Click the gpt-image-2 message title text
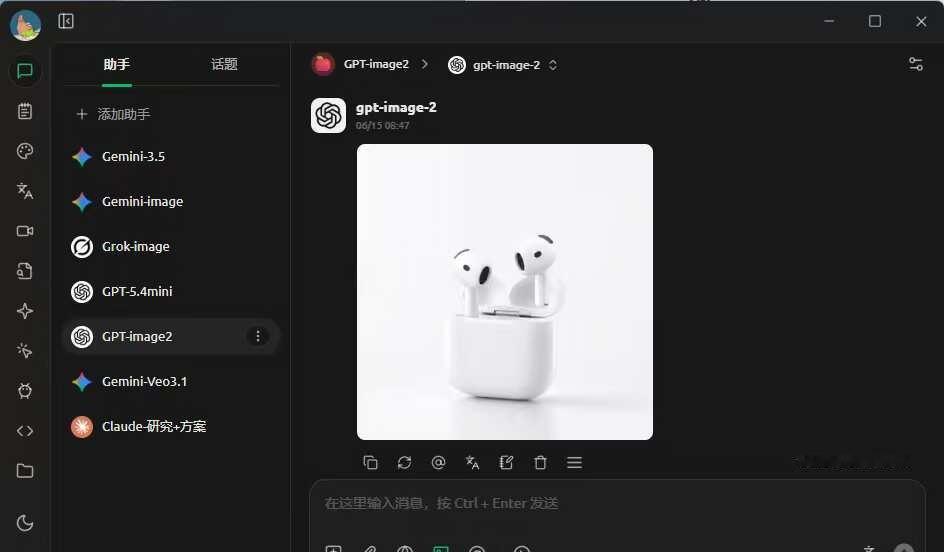Image resolution: width=944 pixels, height=552 pixels. pos(396,108)
